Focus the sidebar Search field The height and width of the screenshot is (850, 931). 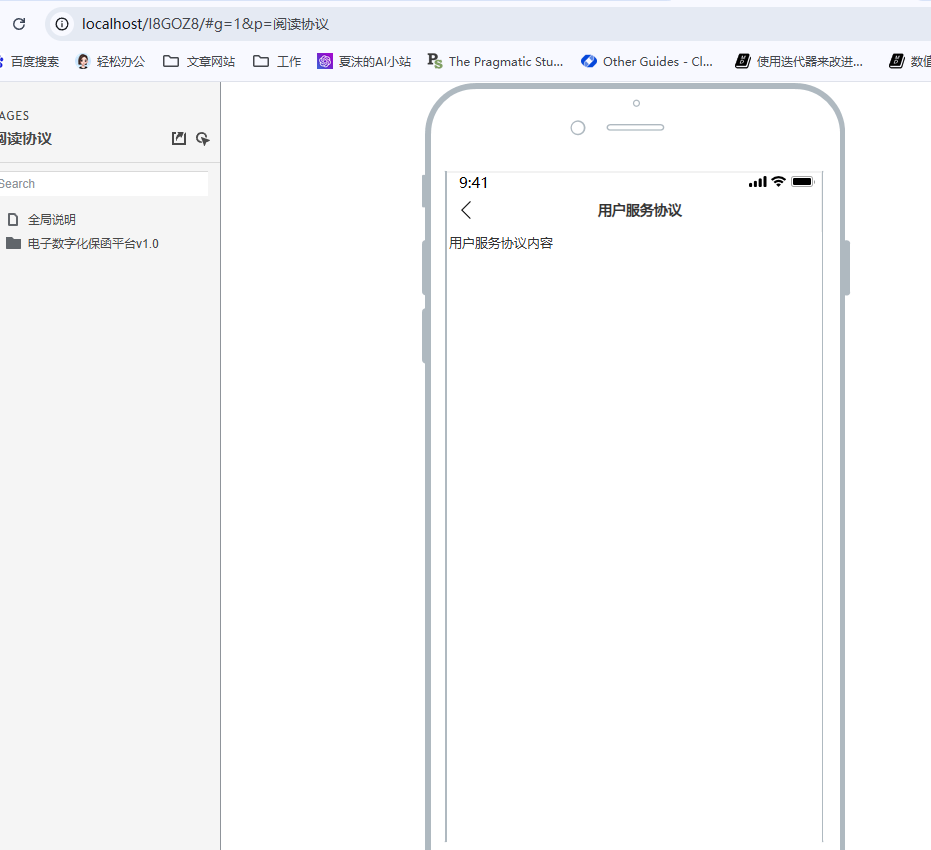(103, 183)
